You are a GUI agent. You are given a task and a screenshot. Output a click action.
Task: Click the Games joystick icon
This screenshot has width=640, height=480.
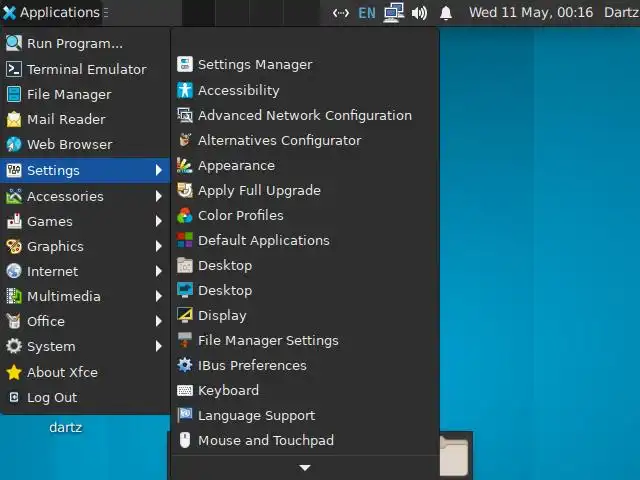click(x=14, y=221)
